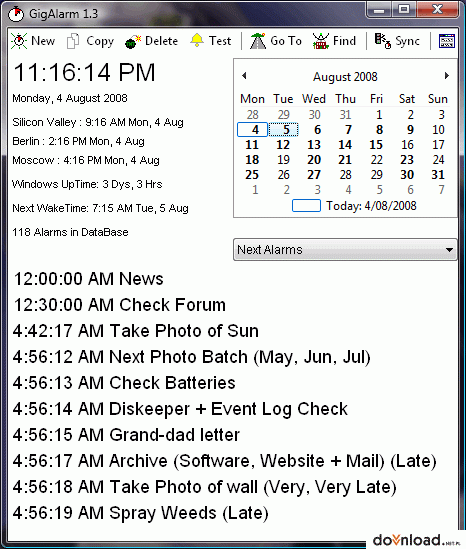The width and height of the screenshot is (466, 549).
Task: Select the Archive (Software, Website + Mail) alarm
Action: (224, 461)
